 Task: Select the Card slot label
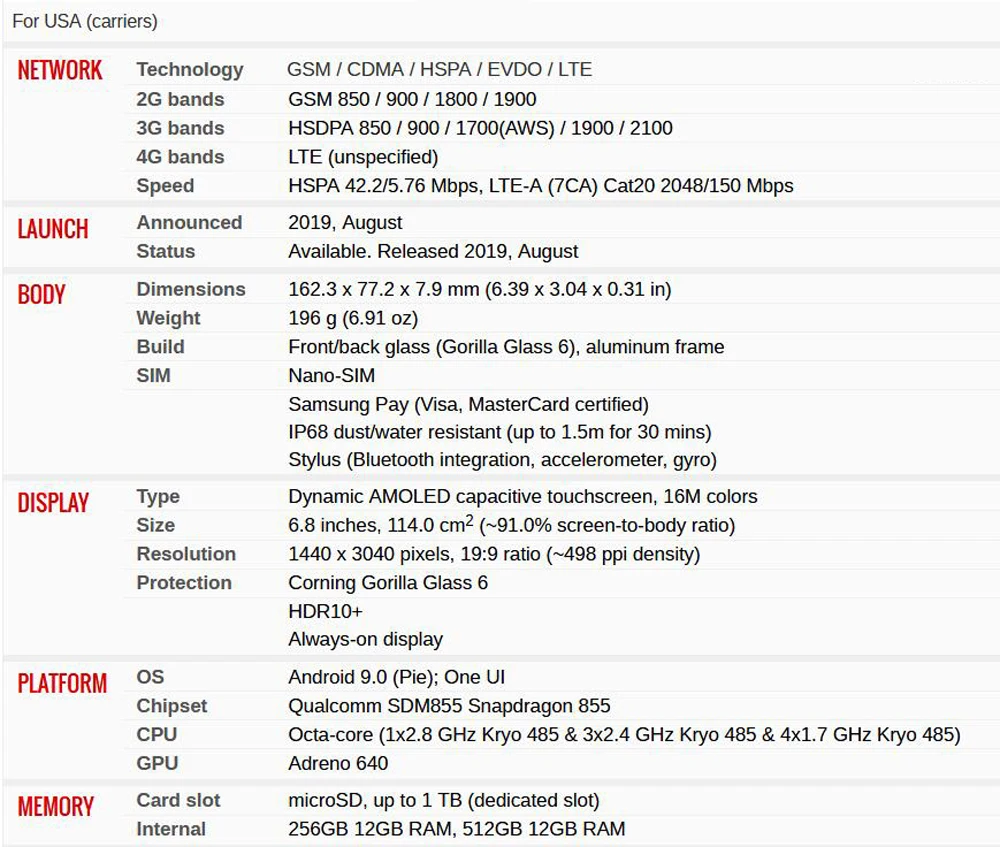(x=179, y=800)
